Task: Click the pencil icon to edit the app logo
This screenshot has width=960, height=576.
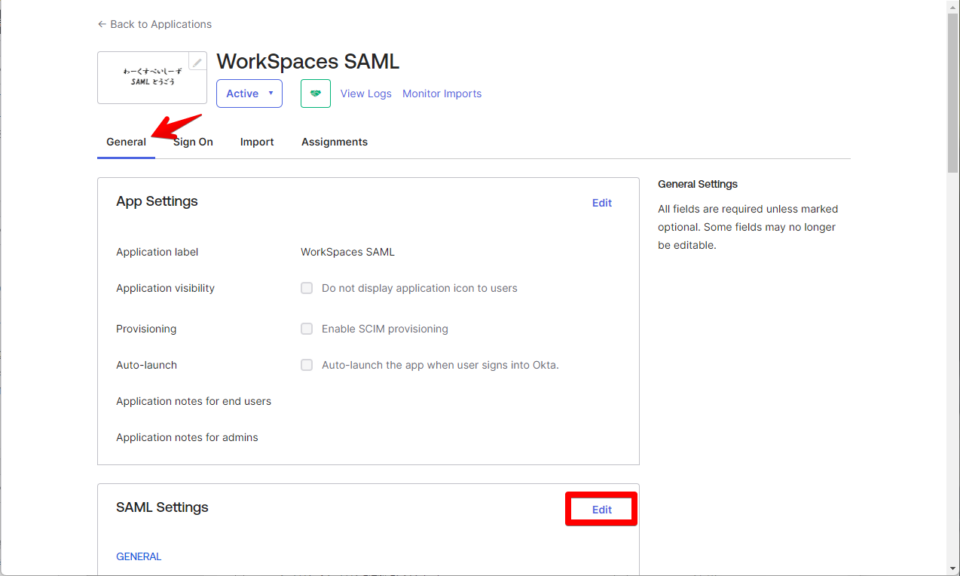Action: tap(197, 62)
